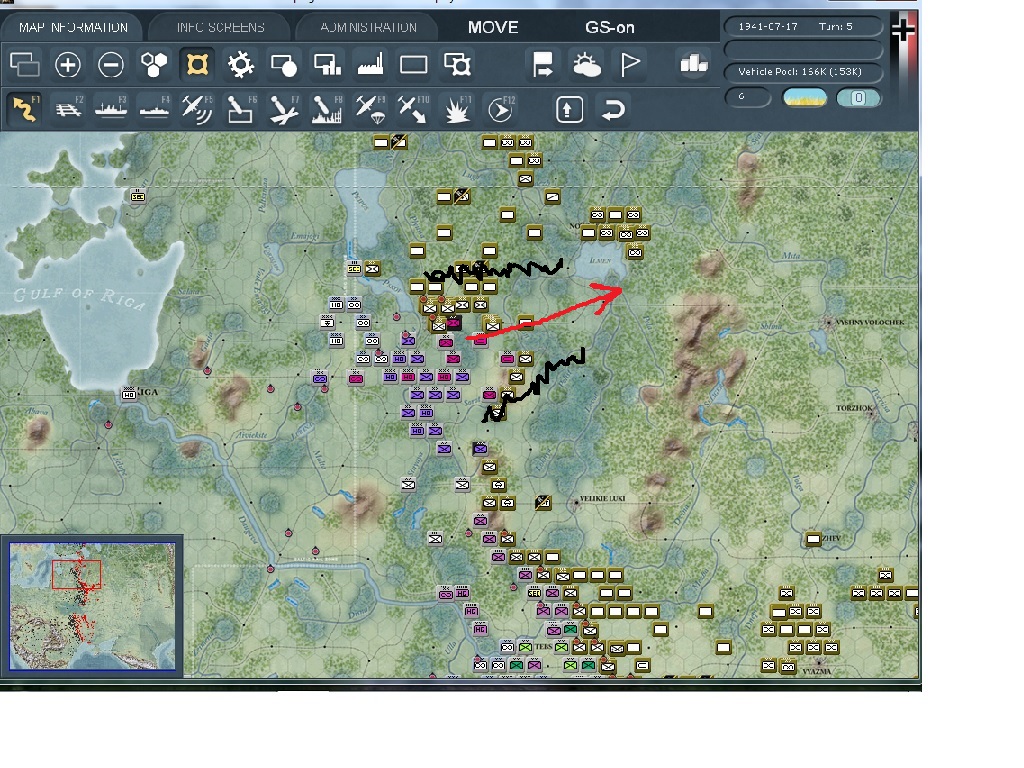Click the MOVE mode label
Screen dimensions: 1024x768
(493, 27)
